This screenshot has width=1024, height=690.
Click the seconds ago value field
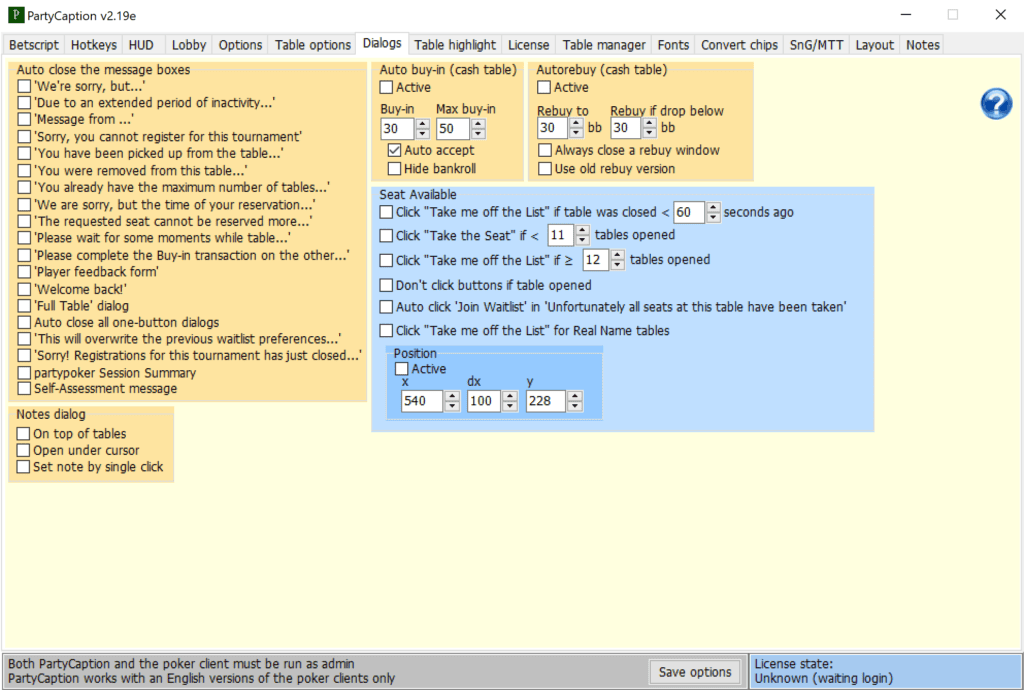point(689,212)
